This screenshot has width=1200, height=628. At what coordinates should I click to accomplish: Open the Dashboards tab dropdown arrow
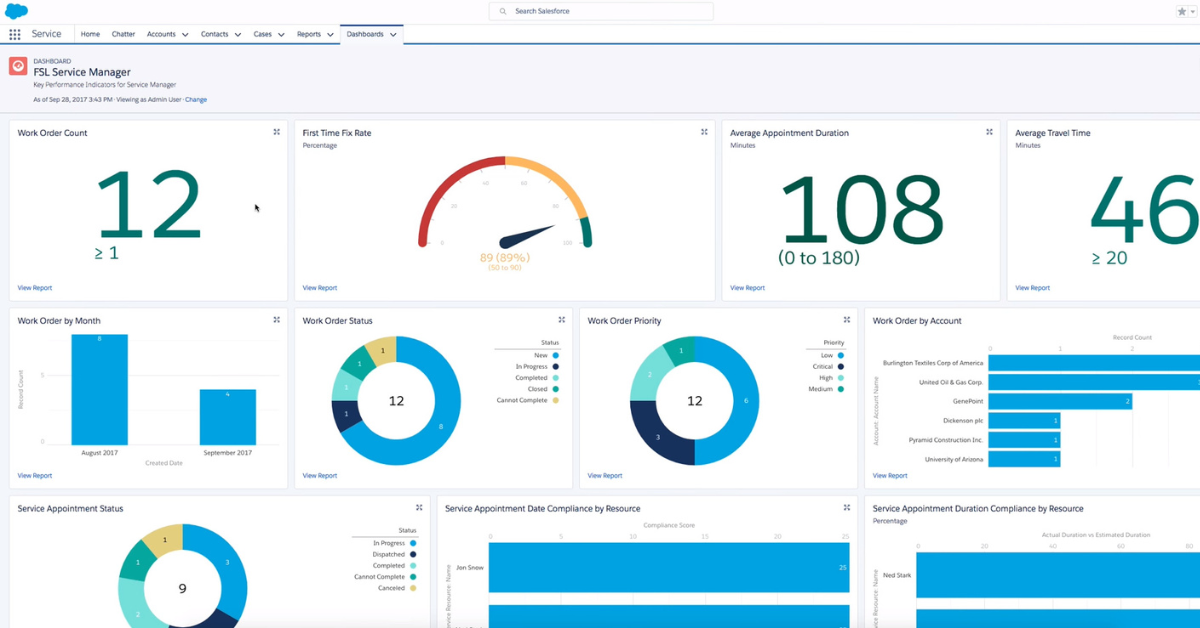394,35
